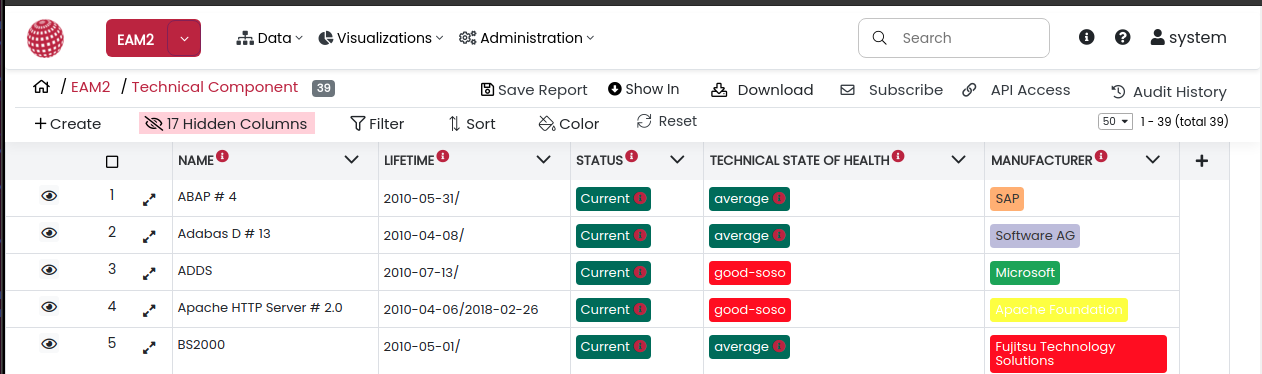Open the page size 50 dropdown

(1115, 121)
